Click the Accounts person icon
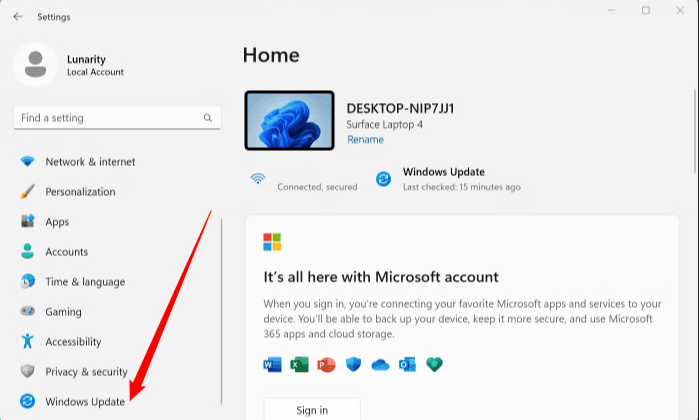The height and width of the screenshot is (420, 699). point(28,251)
